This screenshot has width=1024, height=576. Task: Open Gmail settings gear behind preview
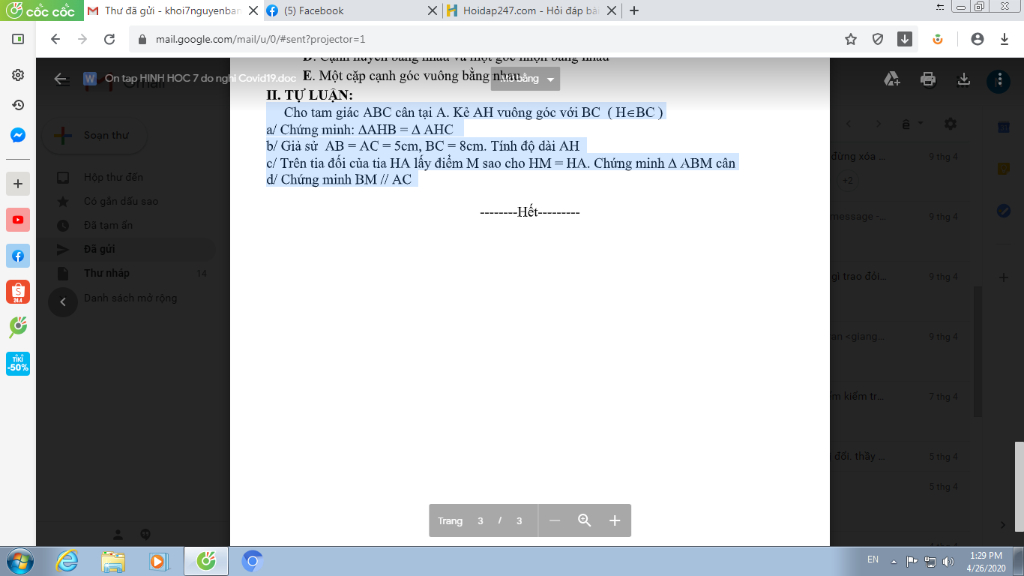coord(950,123)
